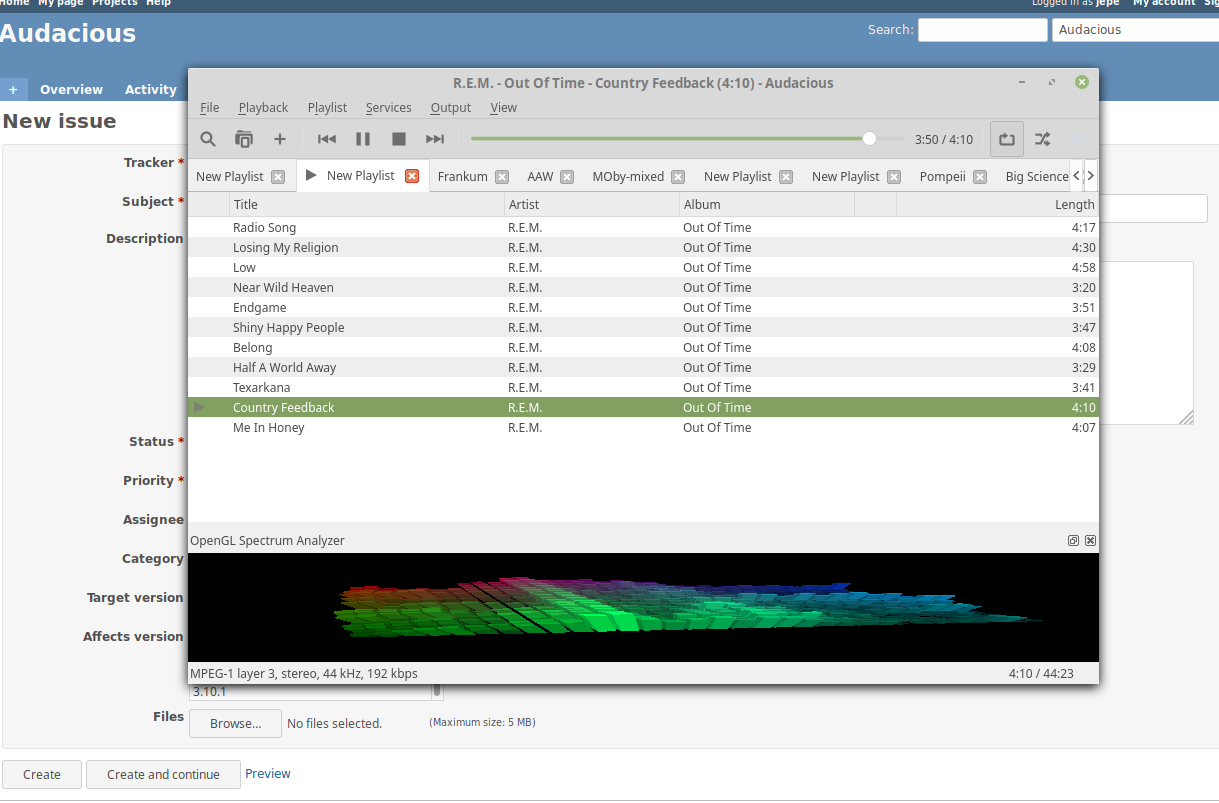Open the Audacious project jump dropdown
The width and height of the screenshot is (1219, 803).
tap(1135, 30)
